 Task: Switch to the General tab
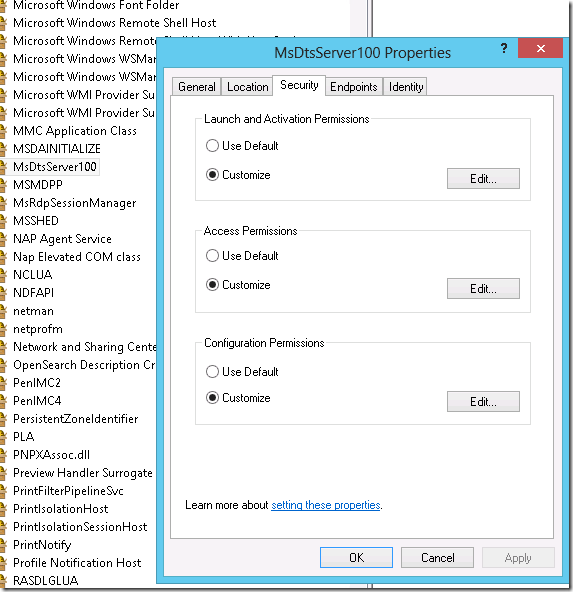197,87
